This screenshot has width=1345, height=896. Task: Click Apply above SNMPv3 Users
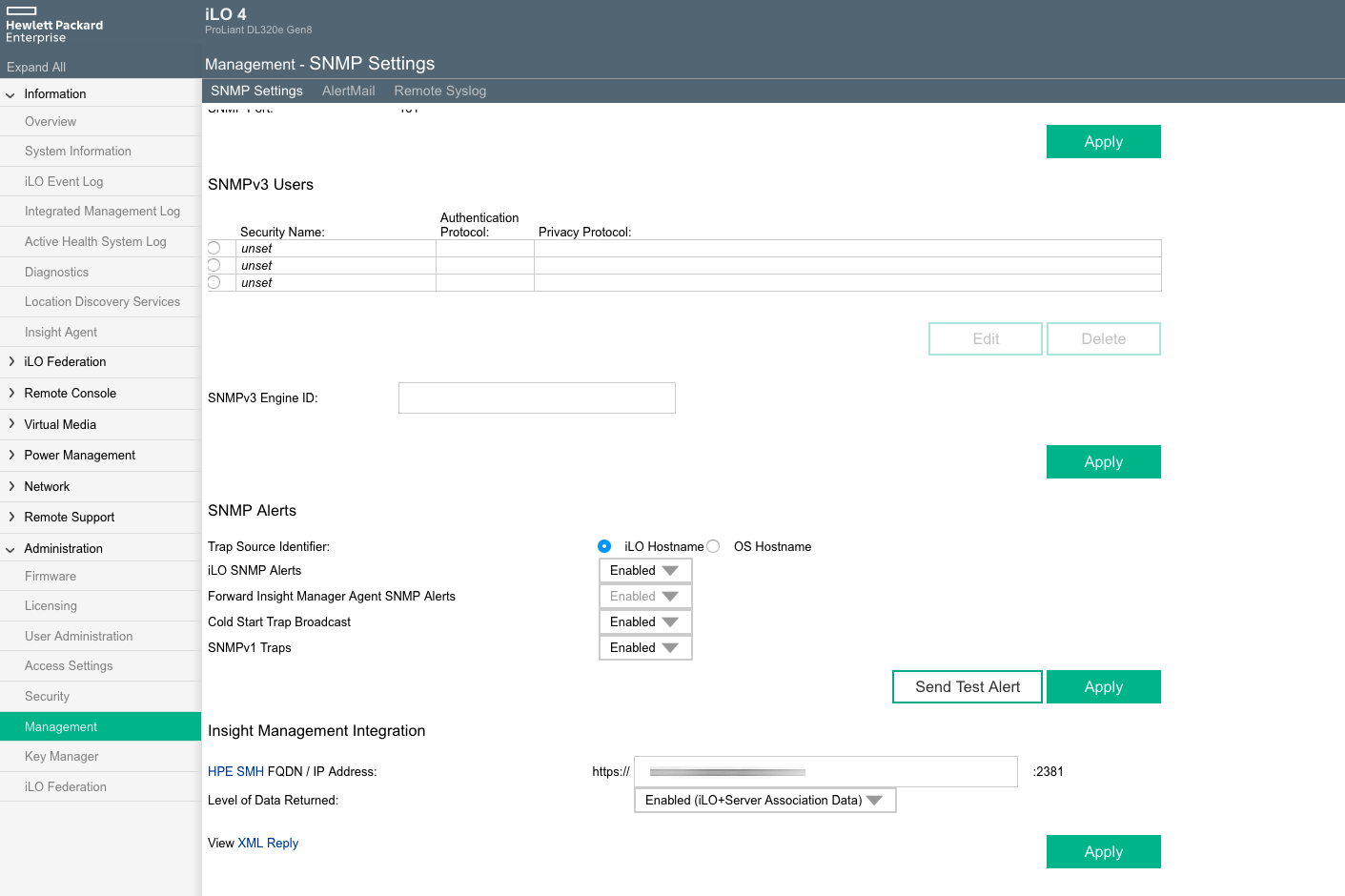click(x=1104, y=141)
